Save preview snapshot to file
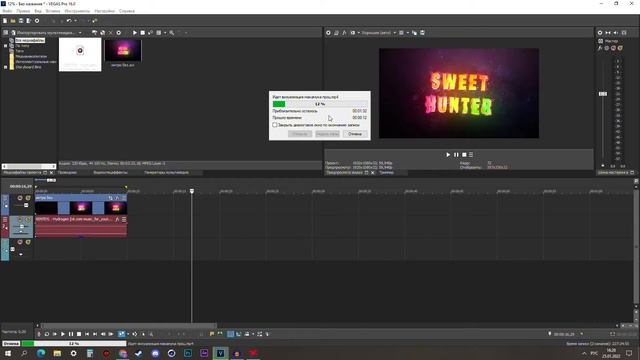 tap(422, 33)
